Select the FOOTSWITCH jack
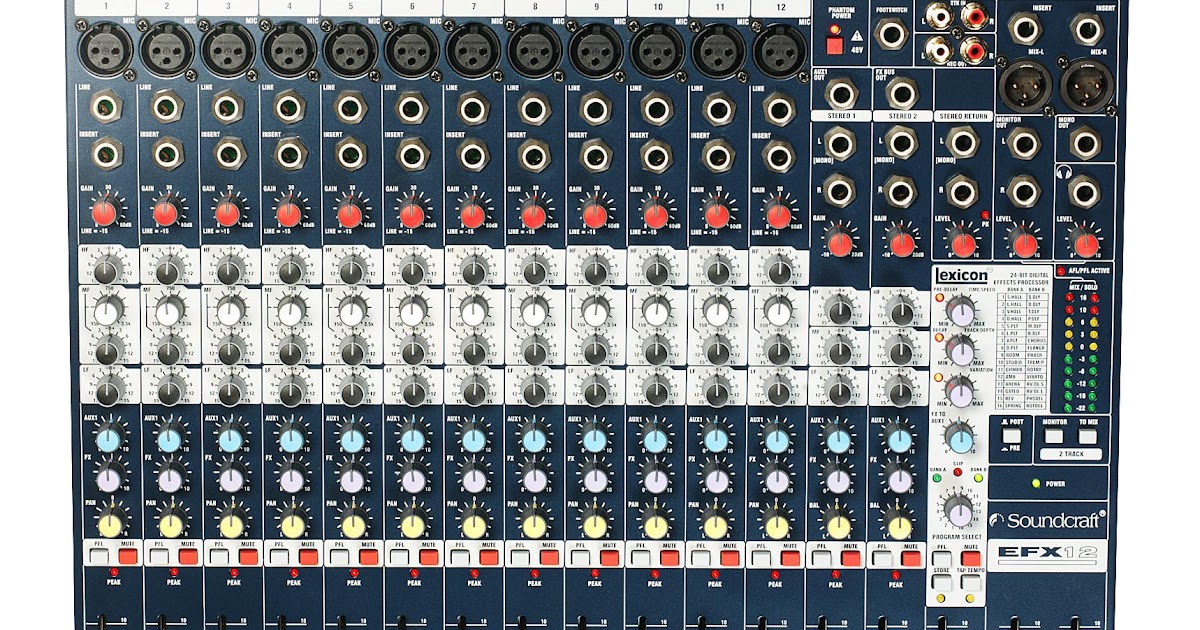1200x630 pixels. [889, 35]
